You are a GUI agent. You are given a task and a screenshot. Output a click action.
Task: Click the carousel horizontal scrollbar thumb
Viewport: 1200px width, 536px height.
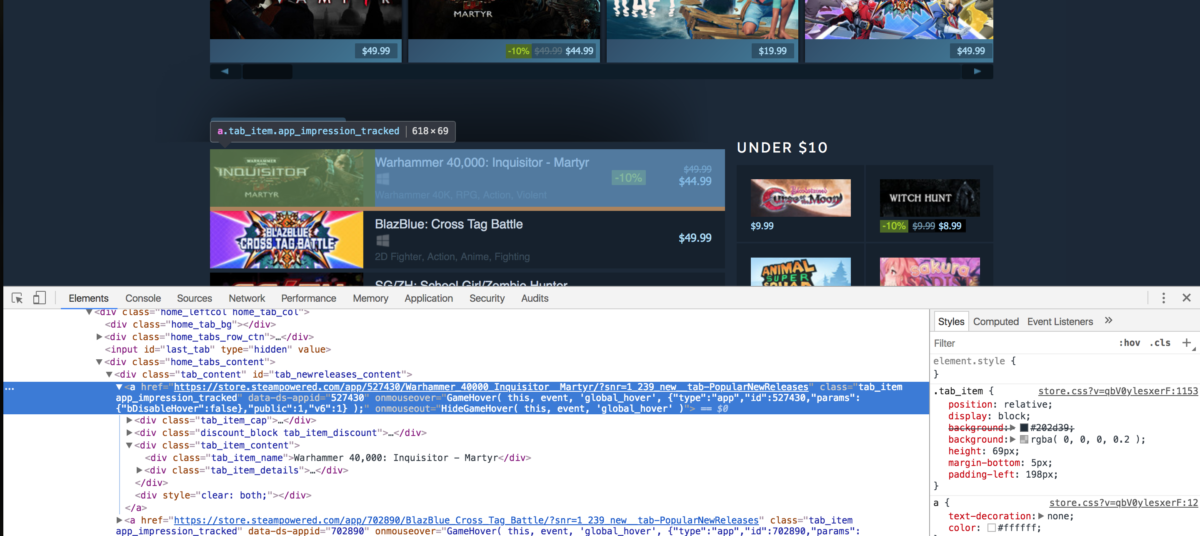tap(267, 71)
